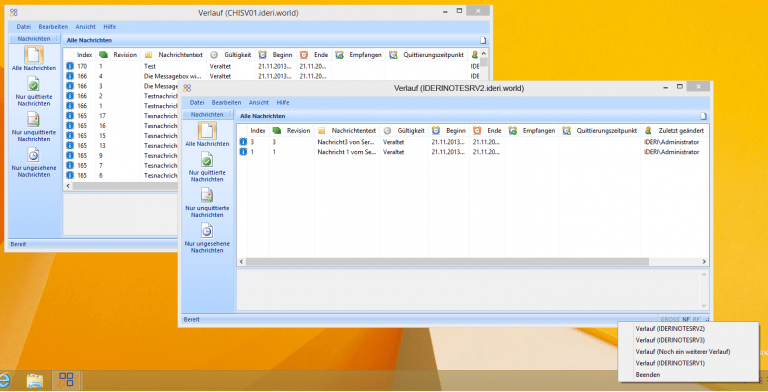Click the document icon in IDERINOTESRV2 header bar

point(703,116)
